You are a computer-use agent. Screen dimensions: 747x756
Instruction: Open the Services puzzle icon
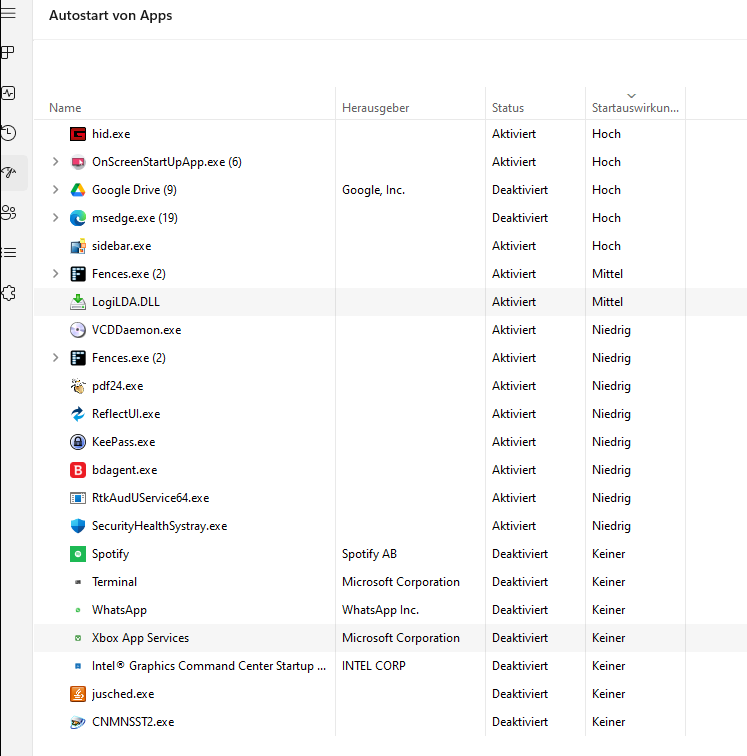tap(9, 293)
